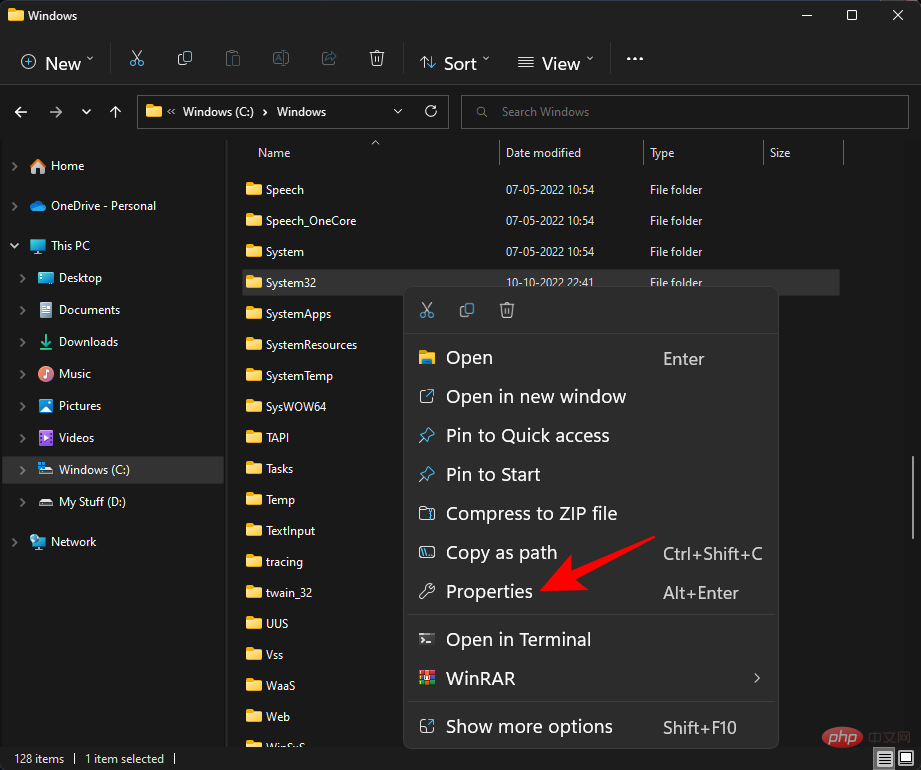
Task: Rename System32 using the toolbar rename icon
Action: coord(281,58)
